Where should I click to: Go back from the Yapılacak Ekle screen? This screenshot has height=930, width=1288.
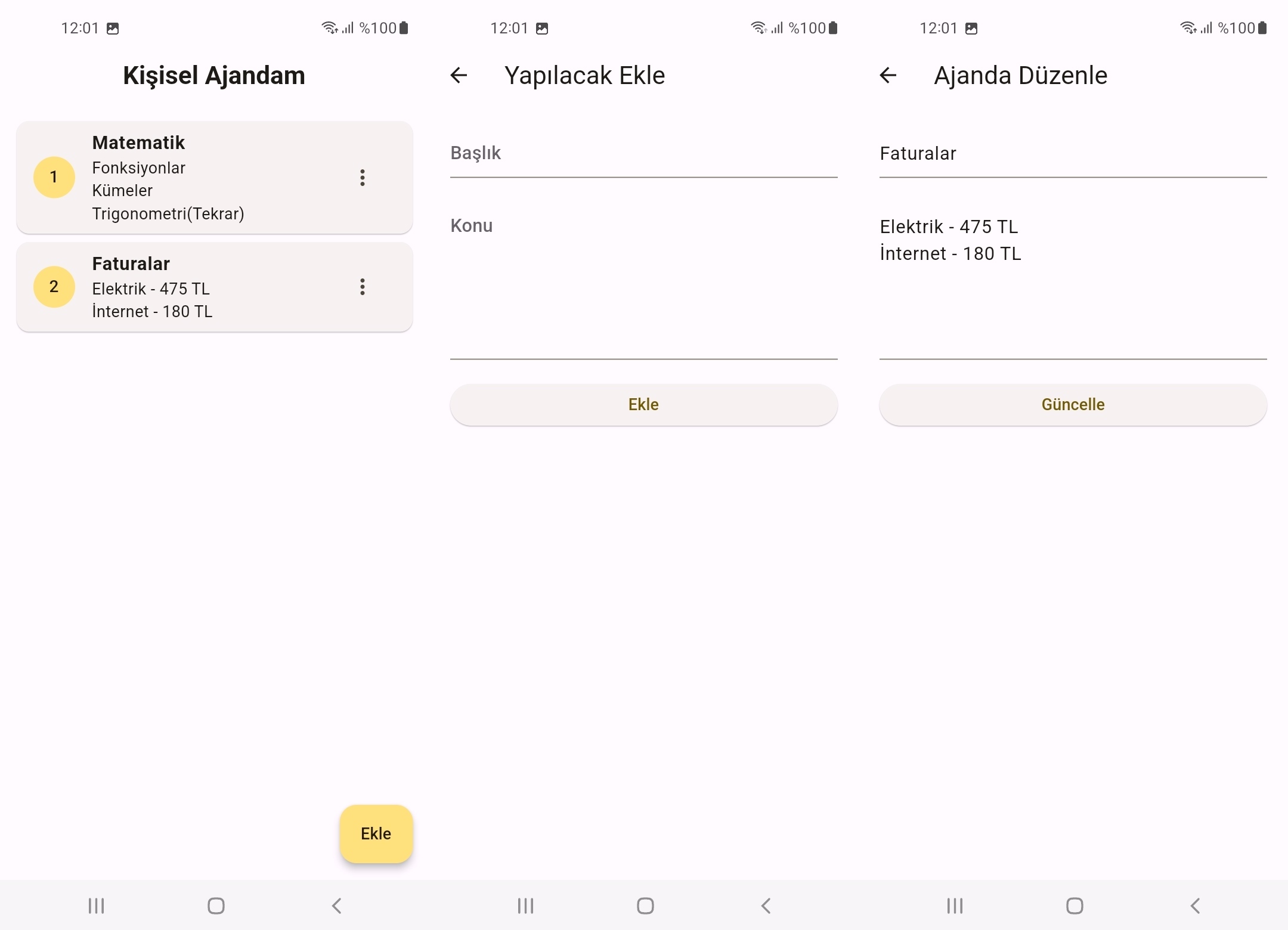pyautogui.click(x=459, y=75)
